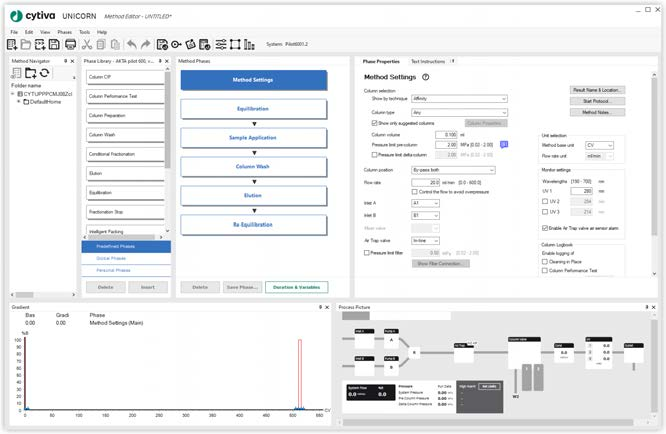
Task: Click the play-circle toolbar icon
Action: 176,44
